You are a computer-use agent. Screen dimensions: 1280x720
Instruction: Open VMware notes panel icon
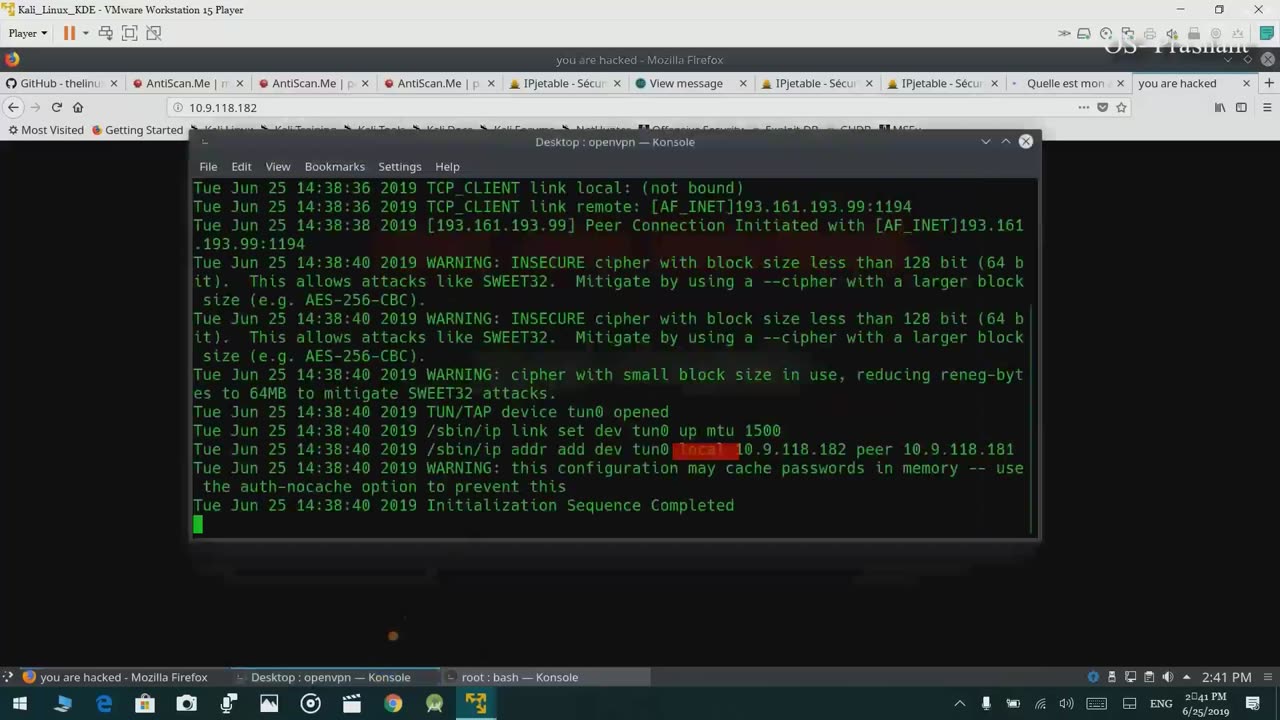click(1266, 33)
